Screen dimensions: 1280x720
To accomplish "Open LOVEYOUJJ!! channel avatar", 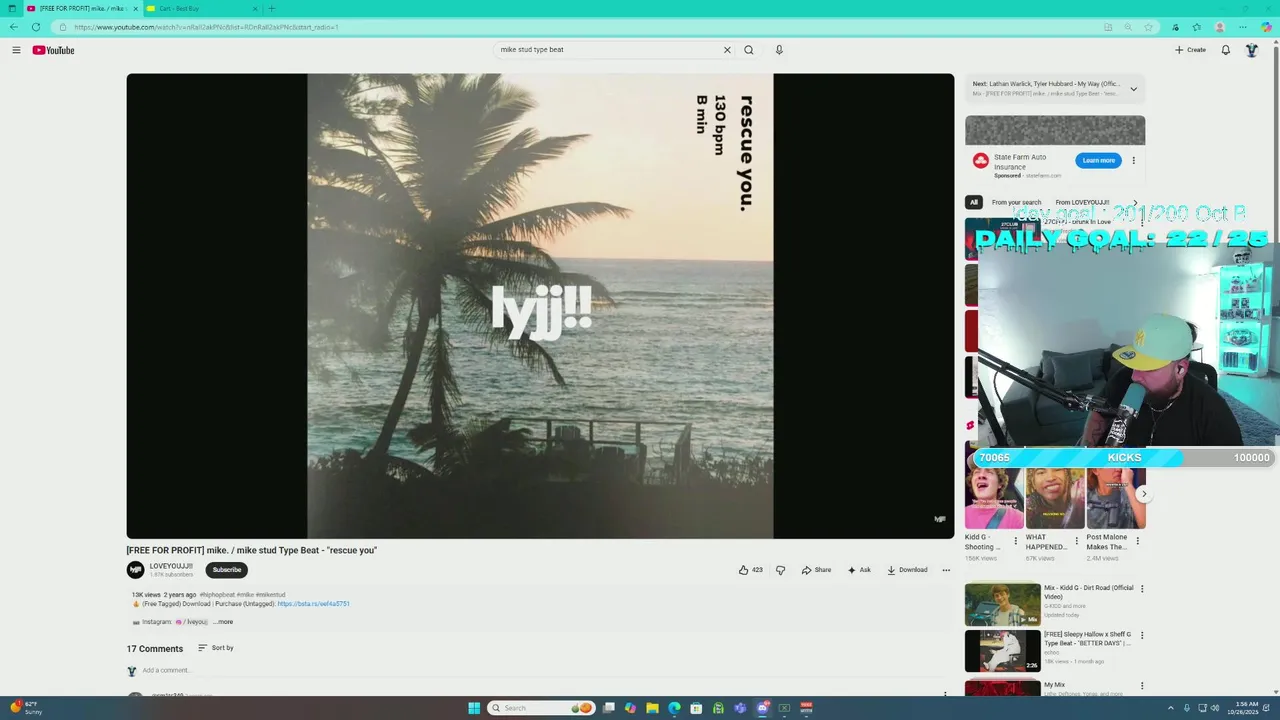I will 135,570.
